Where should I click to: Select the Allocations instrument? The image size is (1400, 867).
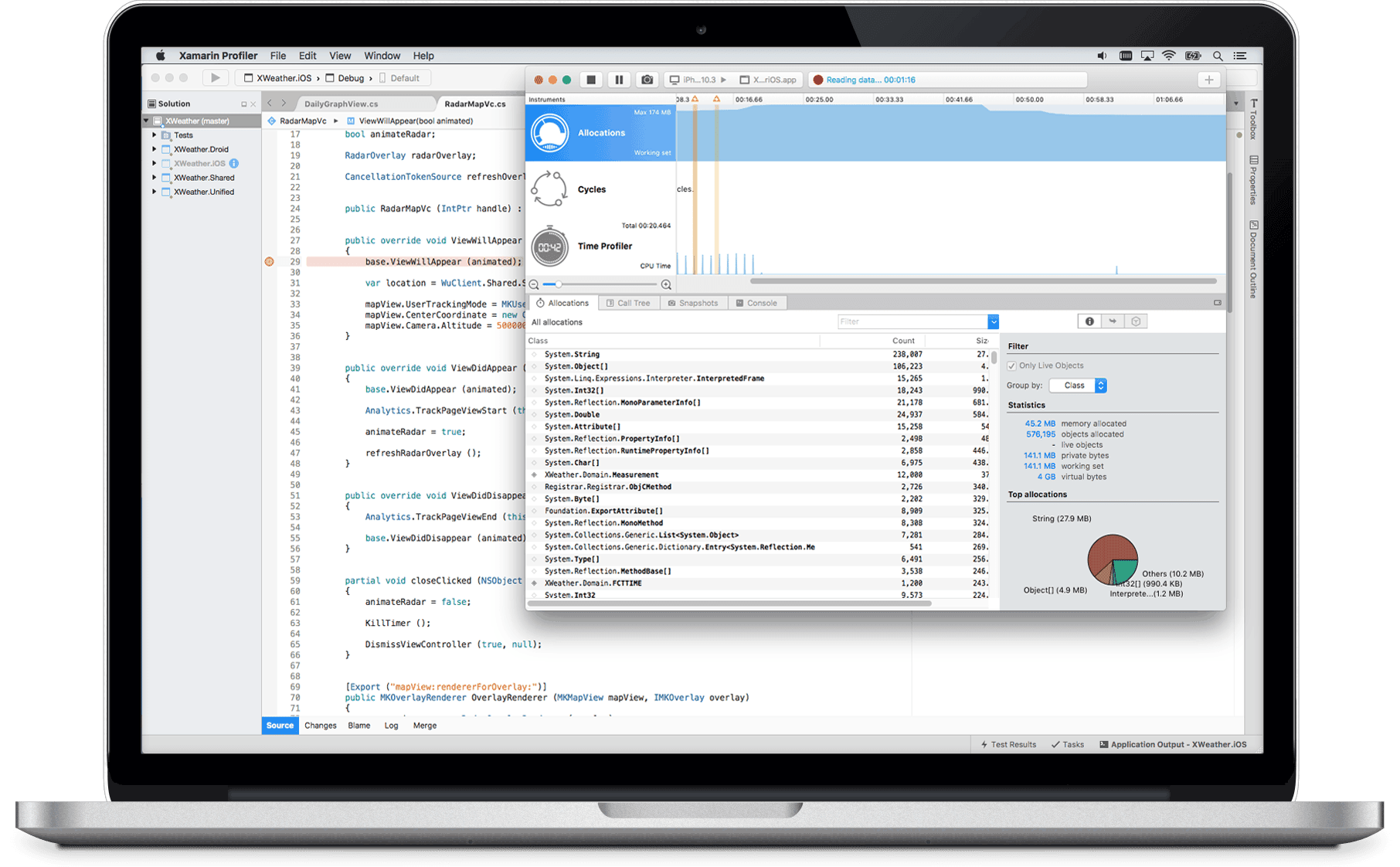(x=601, y=132)
